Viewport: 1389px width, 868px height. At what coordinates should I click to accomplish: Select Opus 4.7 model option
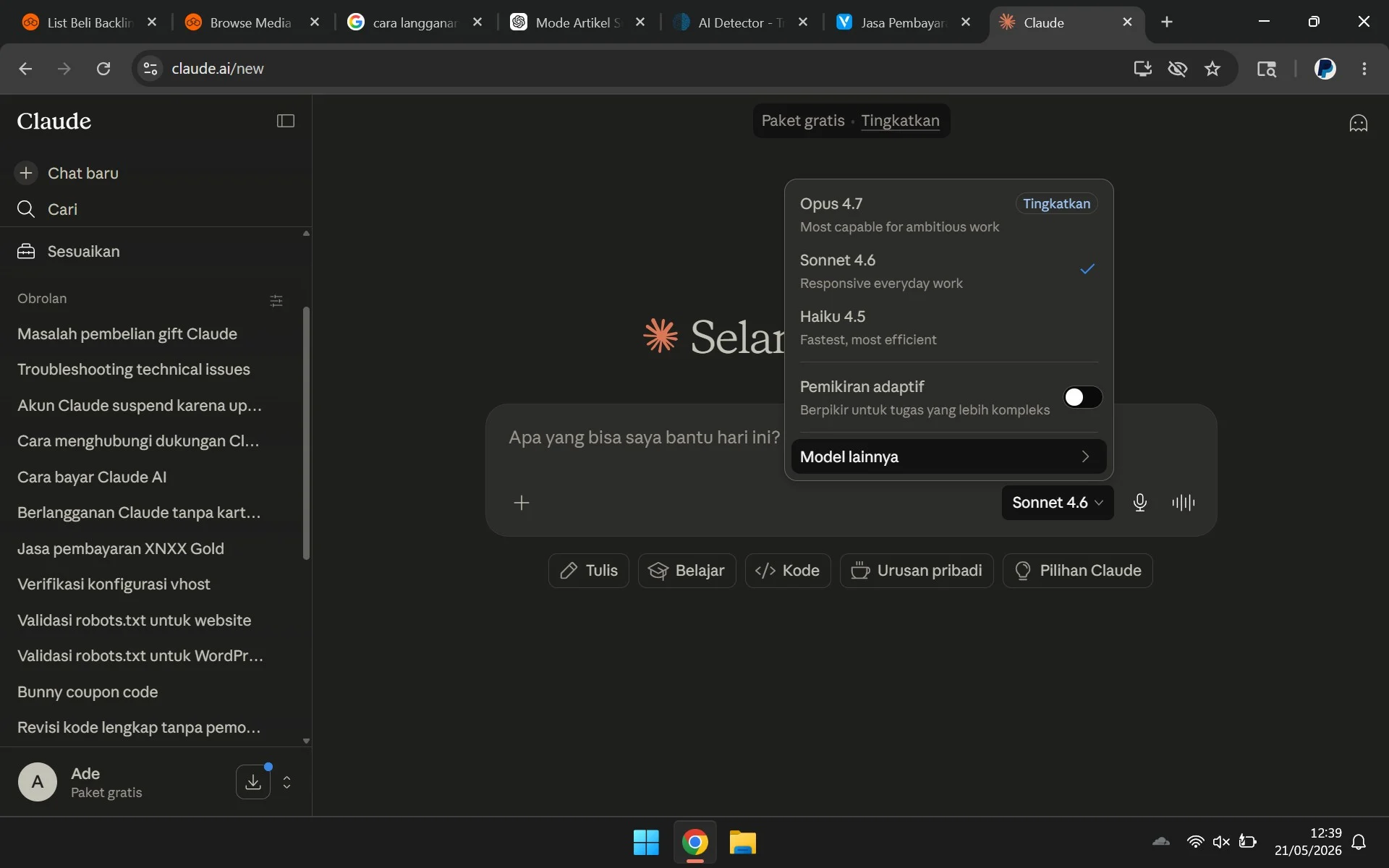pos(948,214)
